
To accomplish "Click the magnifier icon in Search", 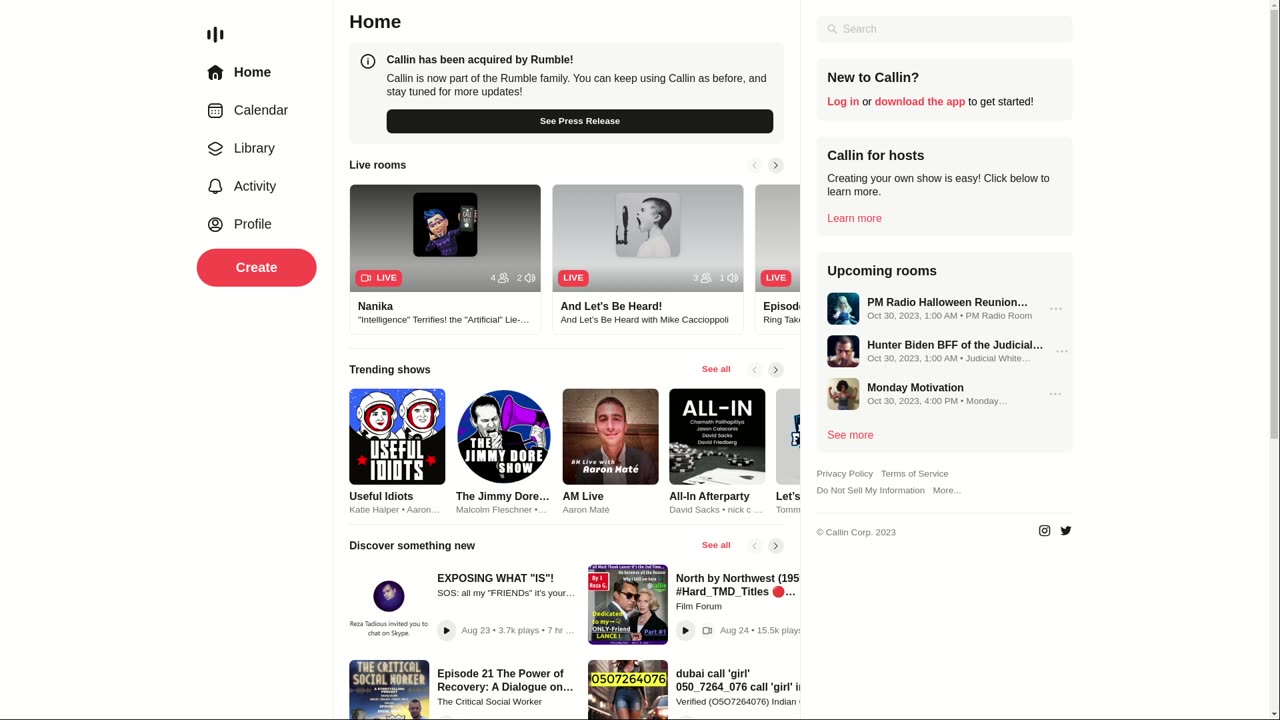I will [x=832, y=29].
